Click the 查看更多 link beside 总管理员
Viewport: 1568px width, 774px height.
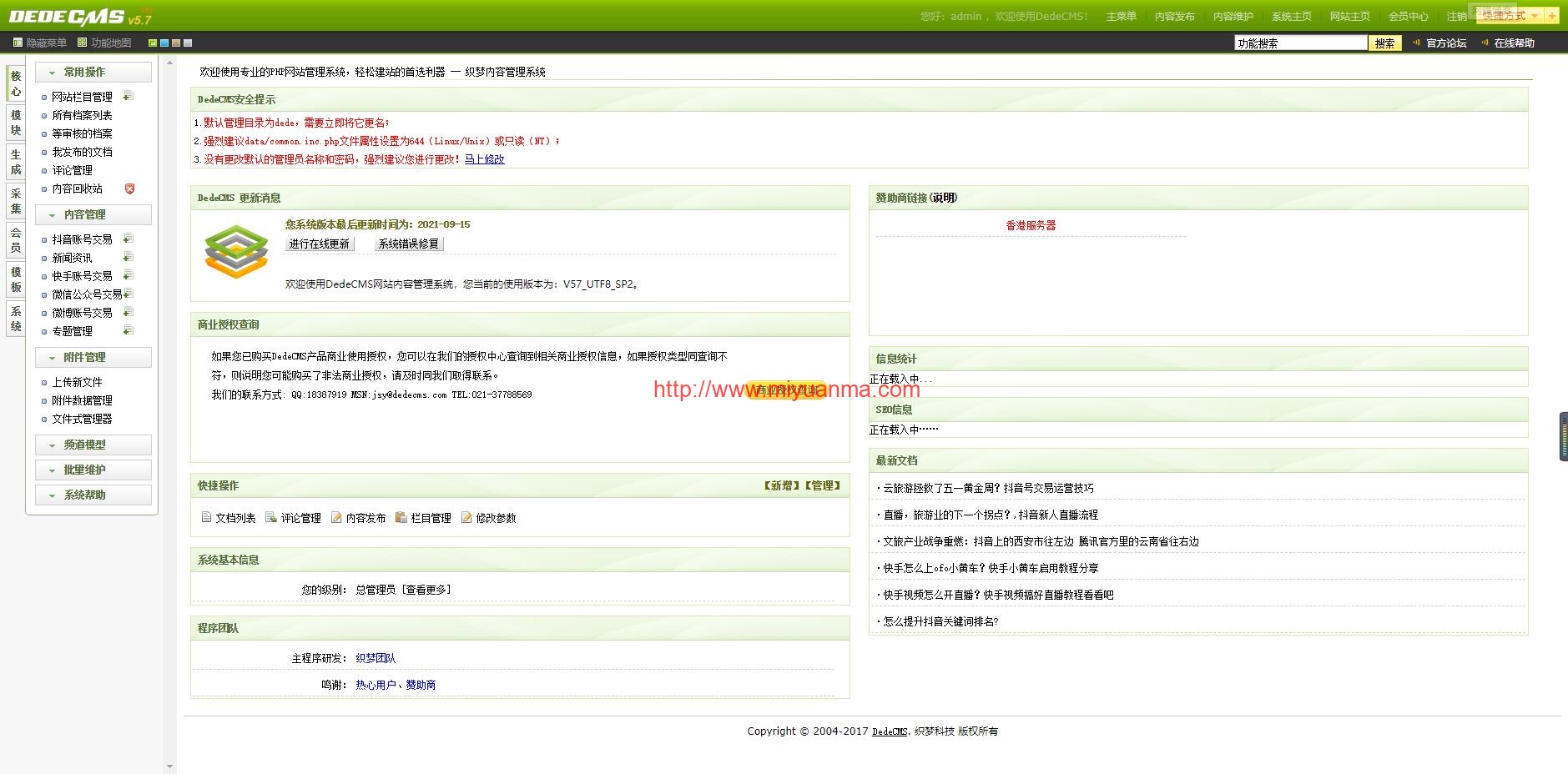coord(426,590)
